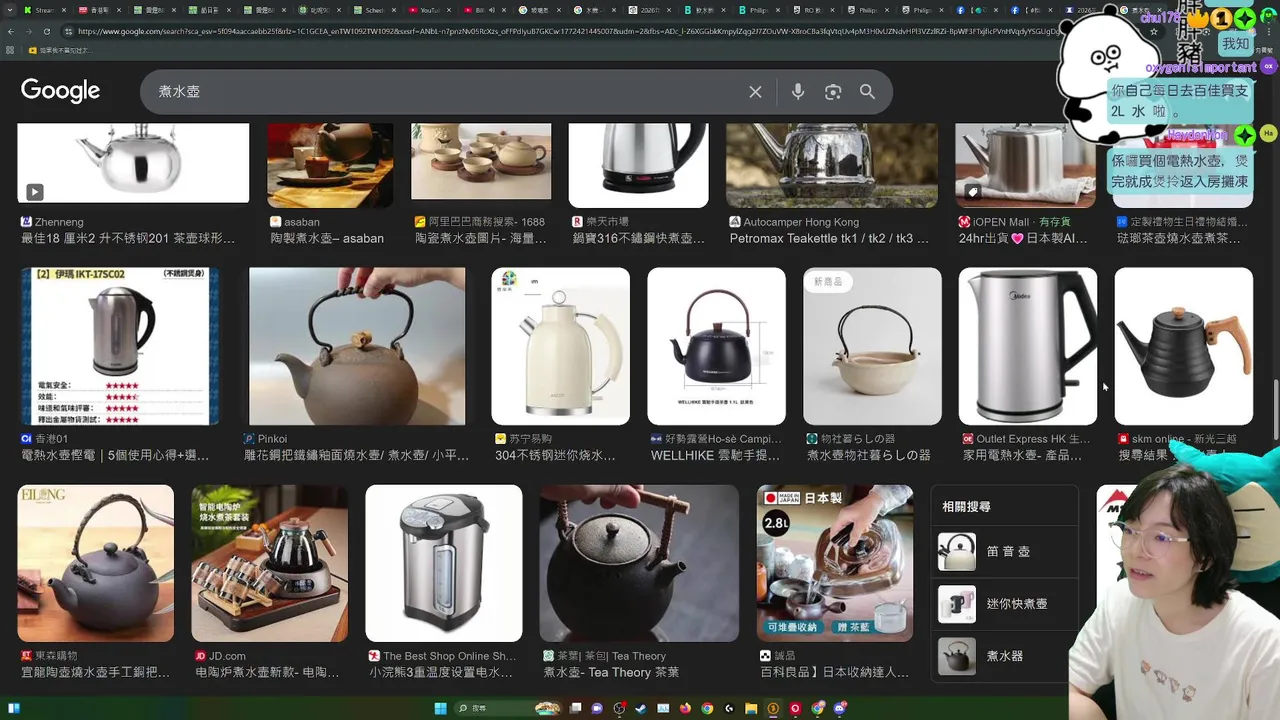Click 304不锈钢迷你烧水 苏宁易购 caption
1280x720 pixels.
pos(555,455)
